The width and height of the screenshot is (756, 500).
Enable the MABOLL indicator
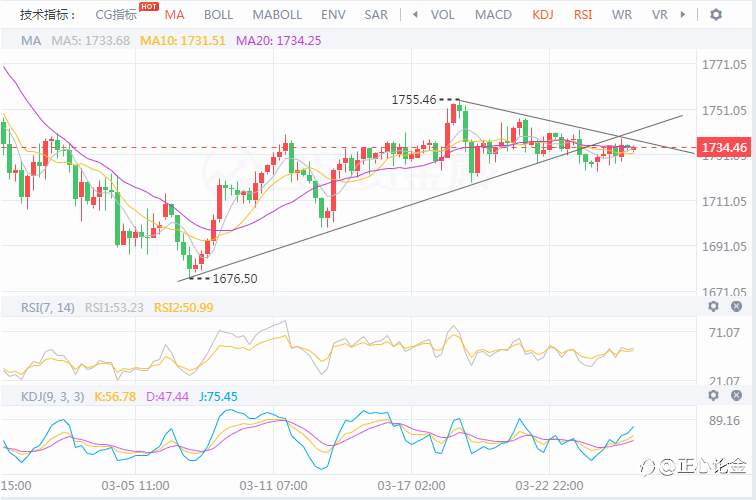[x=277, y=15]
